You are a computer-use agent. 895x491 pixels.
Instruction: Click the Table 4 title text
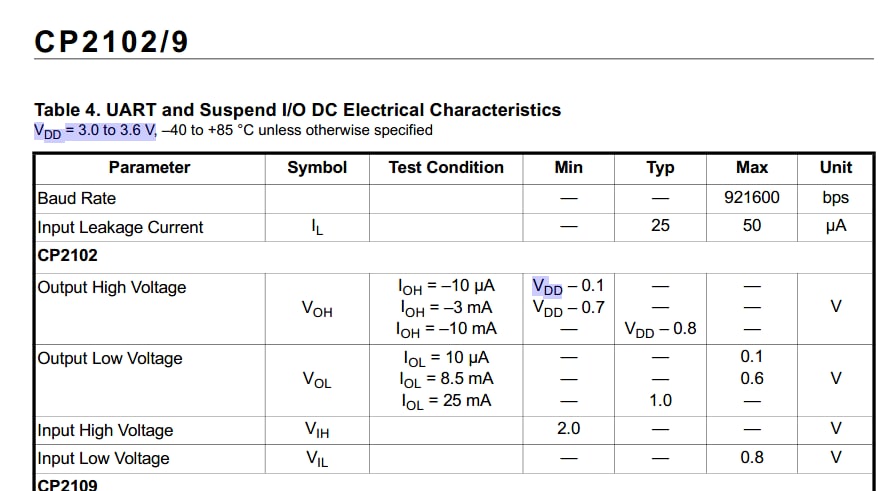[297, 110]
